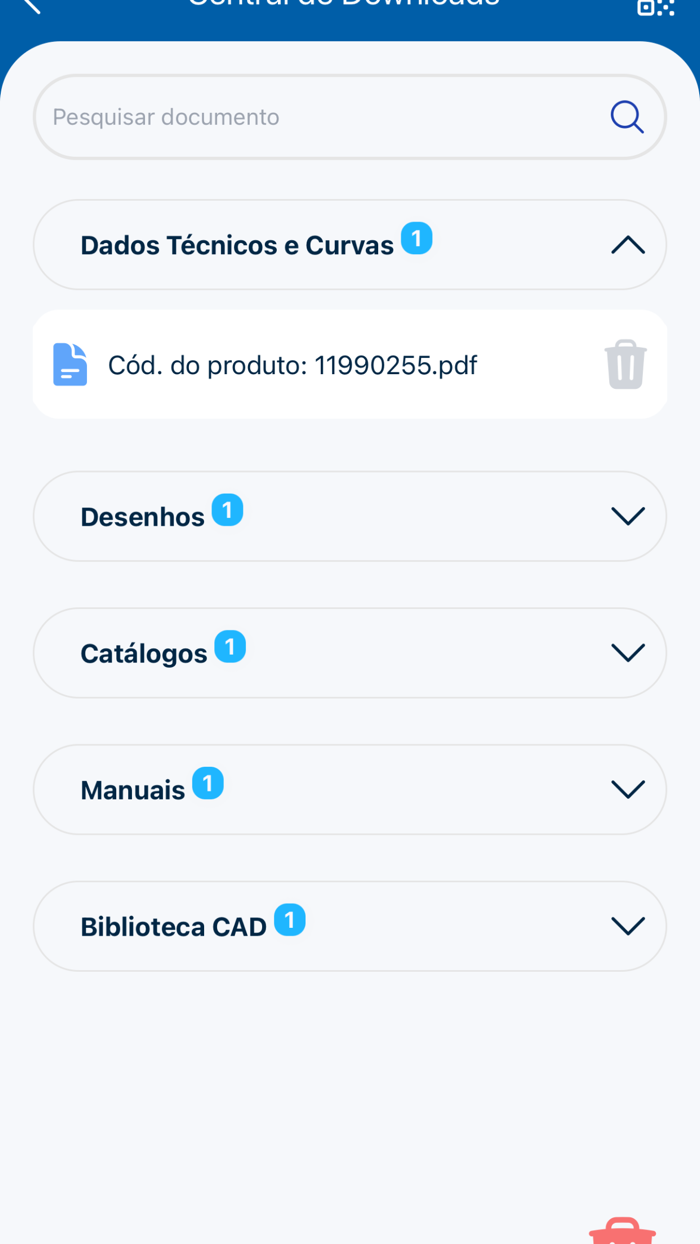Click the count badge next to Manuais
Image resolution: width=700 pixels, height=1244 pixels.
tap(208, 782)
